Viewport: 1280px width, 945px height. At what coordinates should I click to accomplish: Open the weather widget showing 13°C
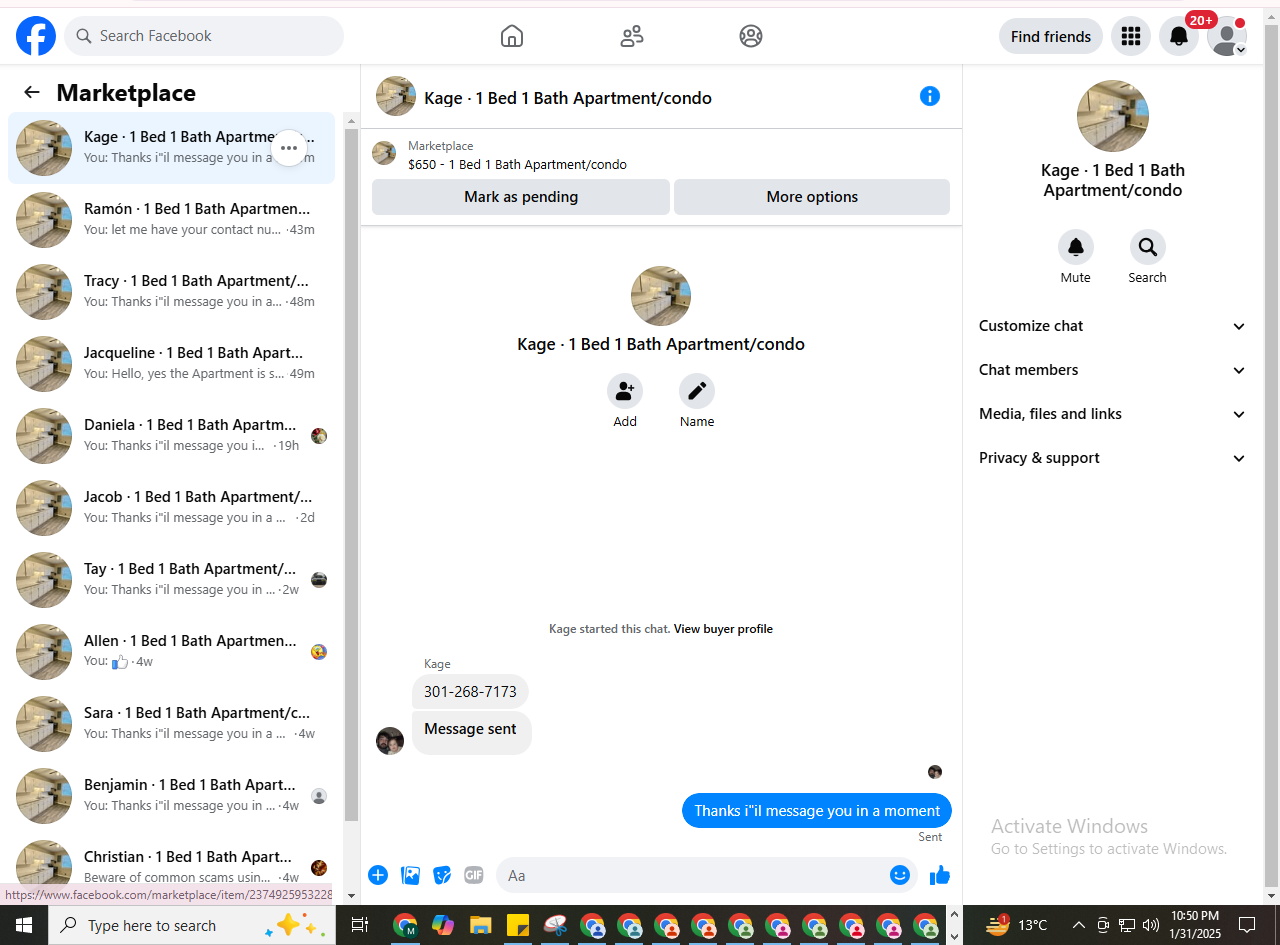point(1017,925)
